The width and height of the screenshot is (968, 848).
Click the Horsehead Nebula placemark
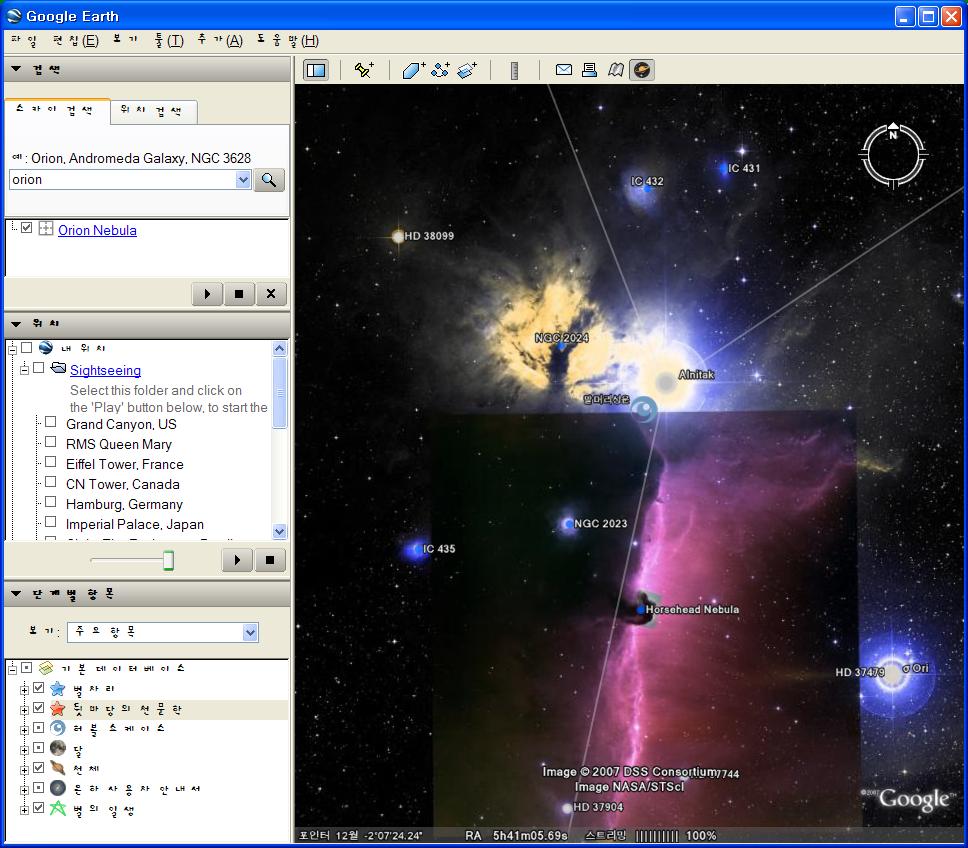pos(641,609)
